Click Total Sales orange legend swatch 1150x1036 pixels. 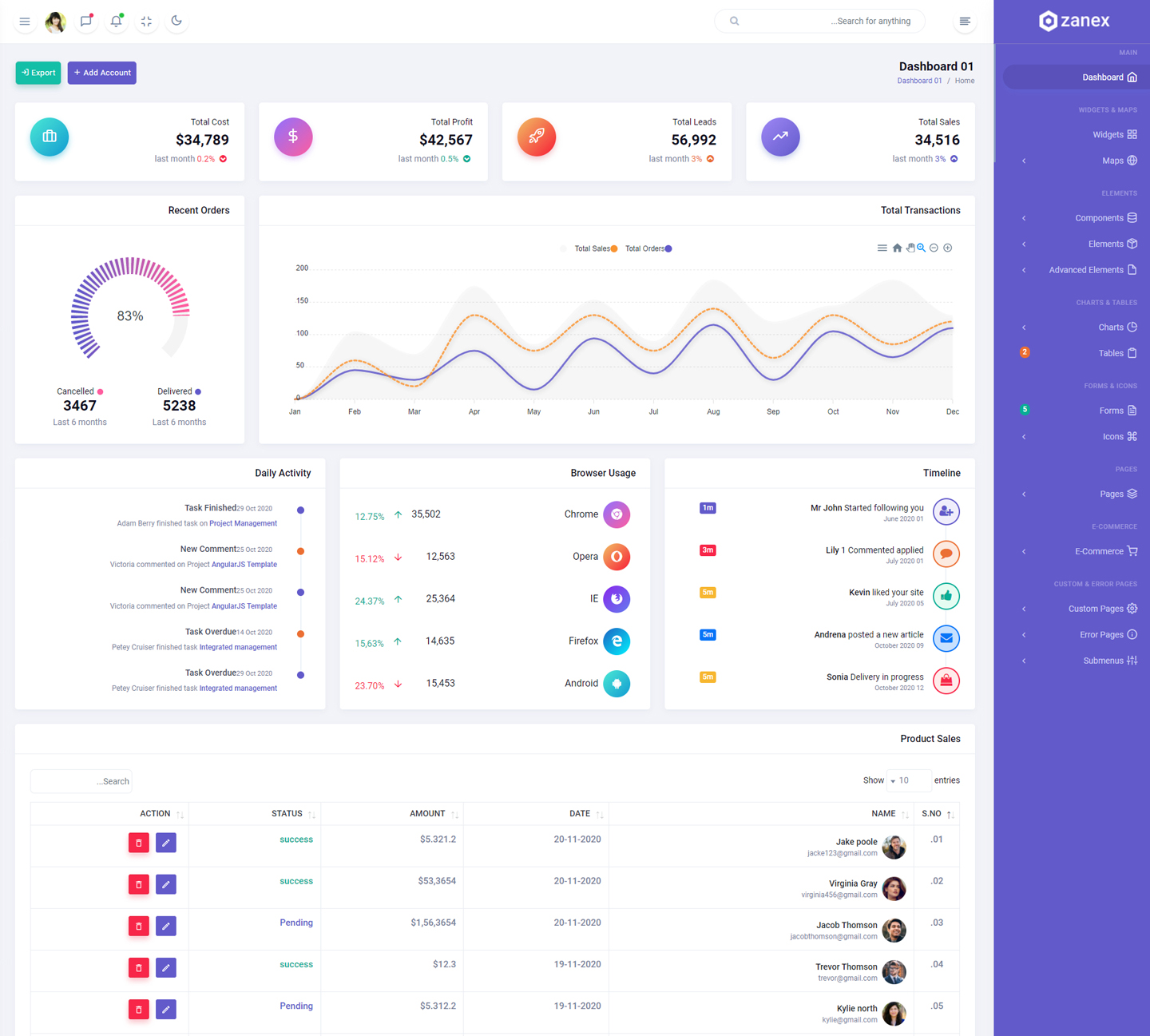point(614,249)
